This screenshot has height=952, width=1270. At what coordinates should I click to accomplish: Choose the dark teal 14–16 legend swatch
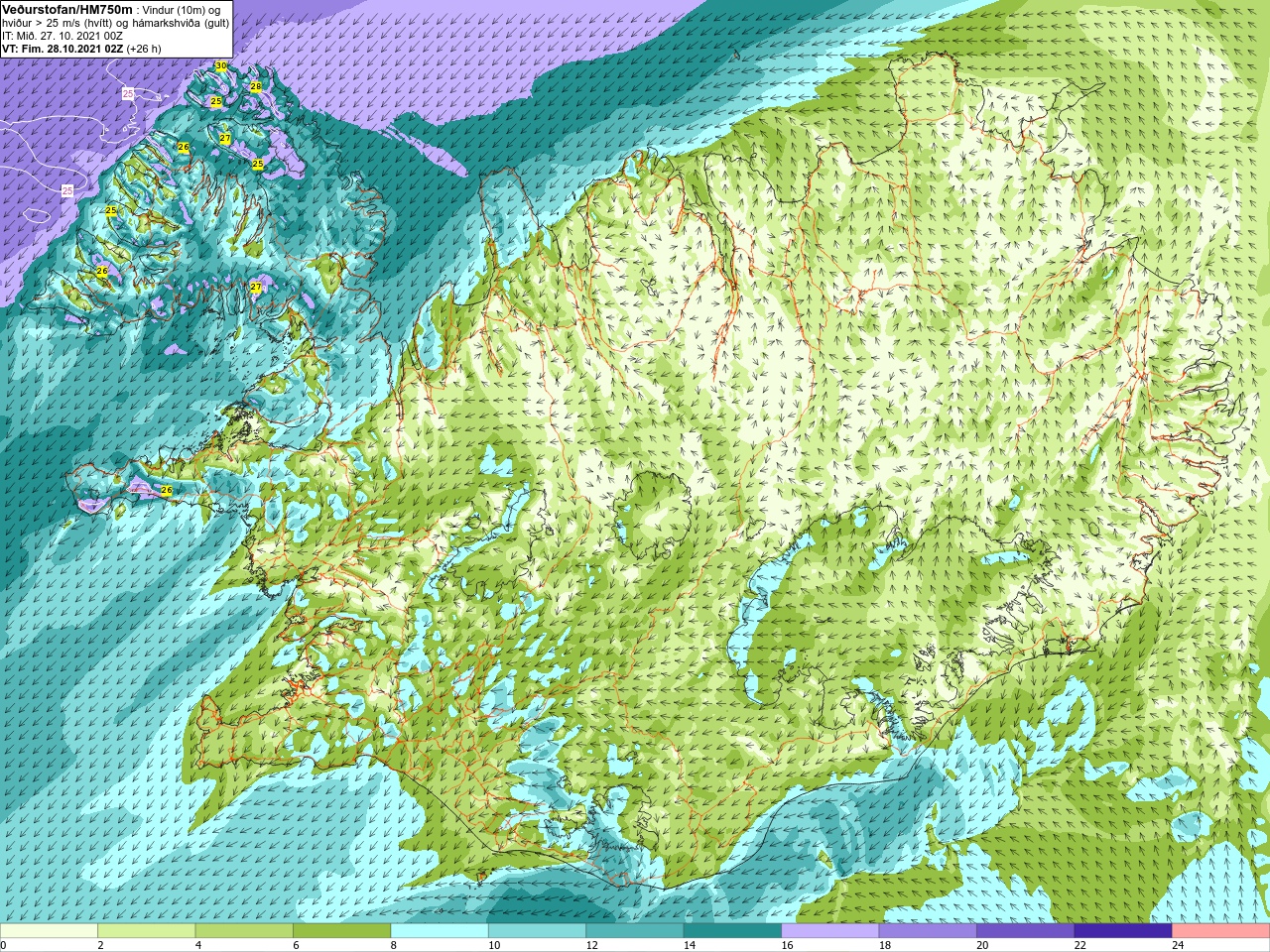point(732,931)
